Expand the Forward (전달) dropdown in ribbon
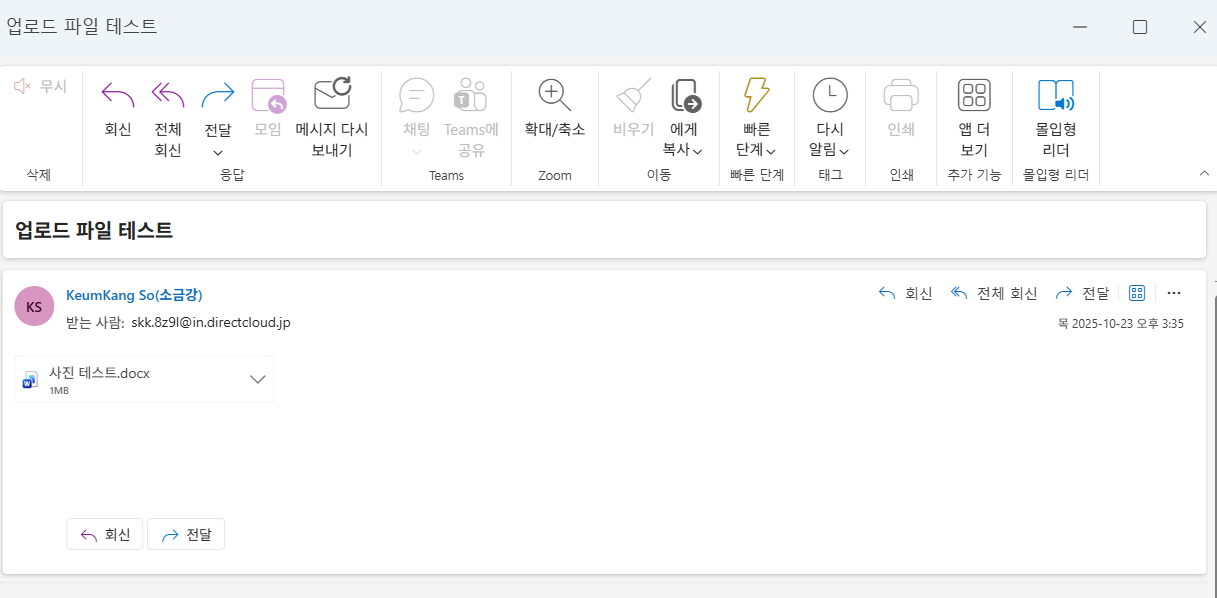 click(x=218, y=152)
